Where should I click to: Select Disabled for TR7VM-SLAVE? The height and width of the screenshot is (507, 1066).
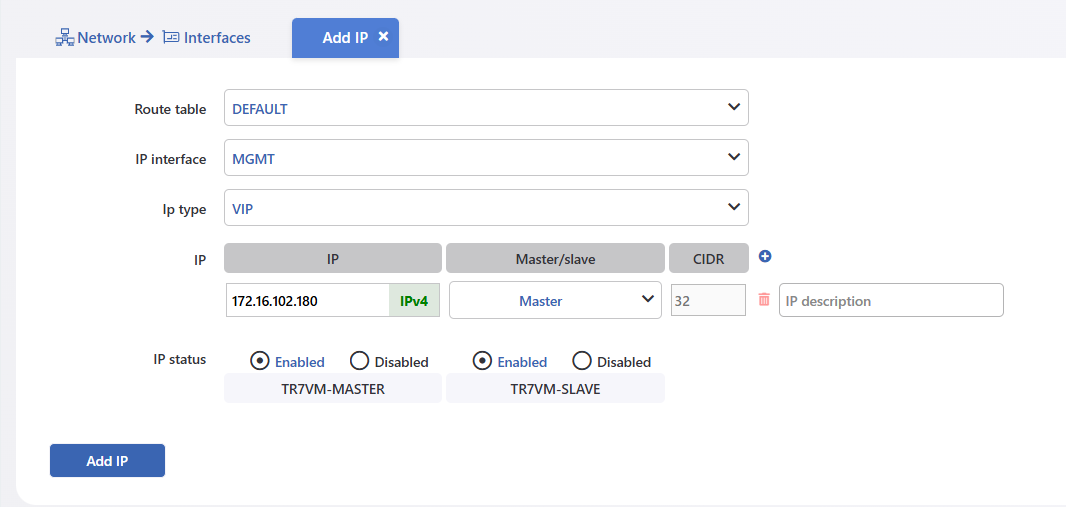(581, 361)
